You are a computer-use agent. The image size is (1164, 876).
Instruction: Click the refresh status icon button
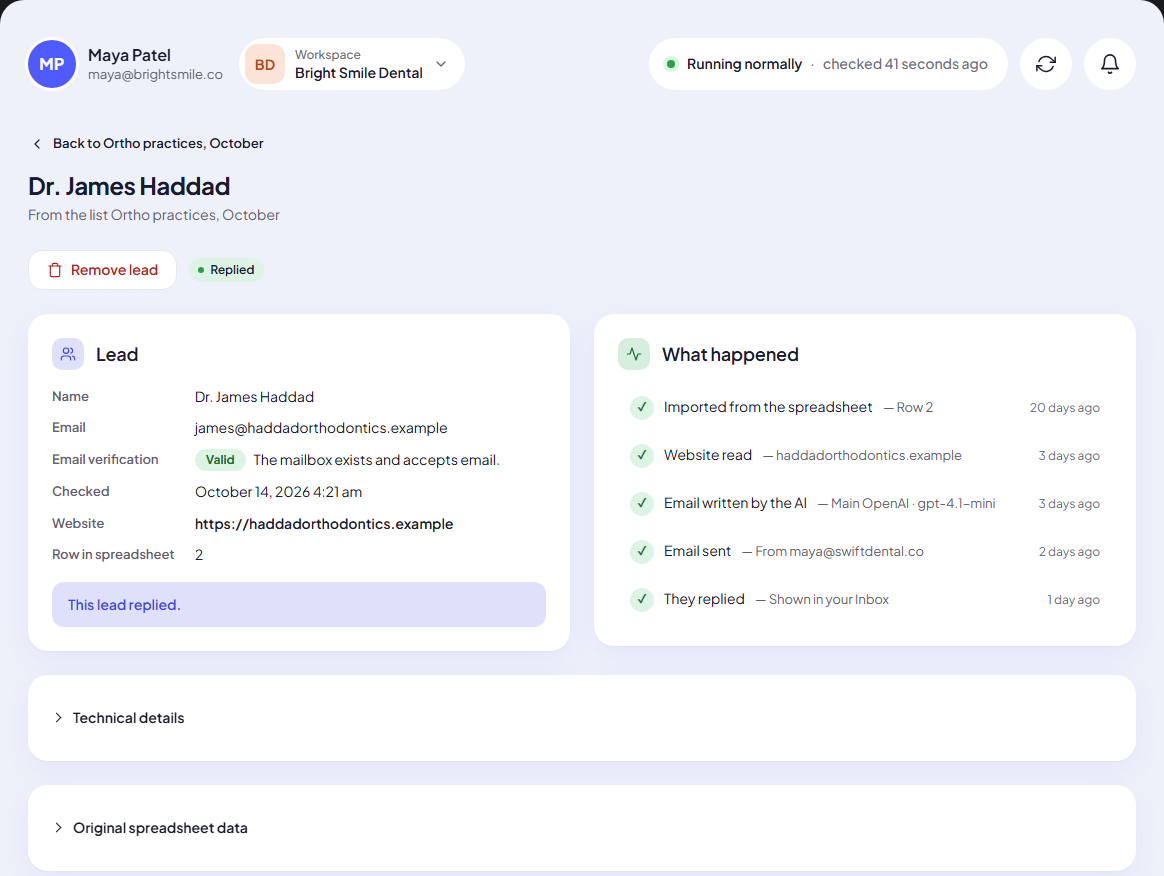[x=1045, y=64]
